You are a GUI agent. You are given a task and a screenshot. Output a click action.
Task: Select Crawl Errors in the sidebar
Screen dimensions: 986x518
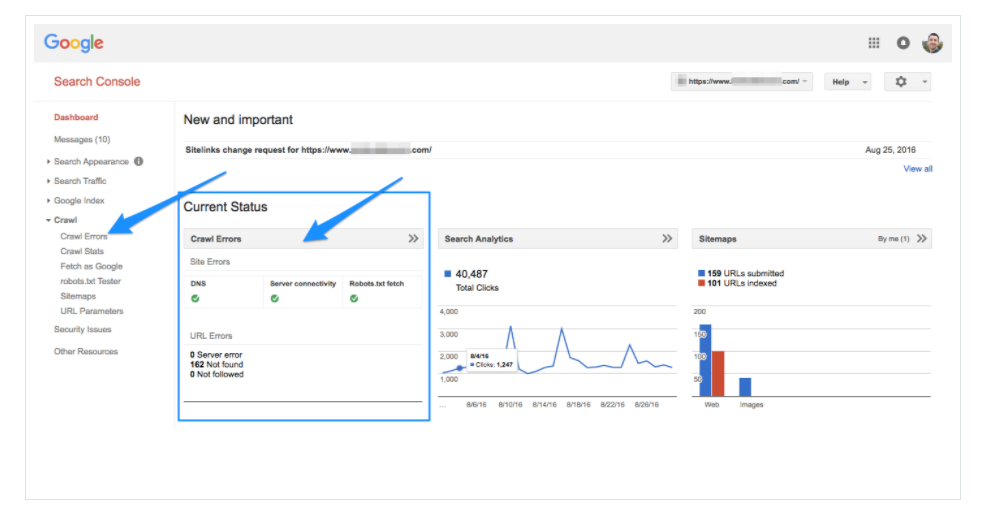click(84, 236)
